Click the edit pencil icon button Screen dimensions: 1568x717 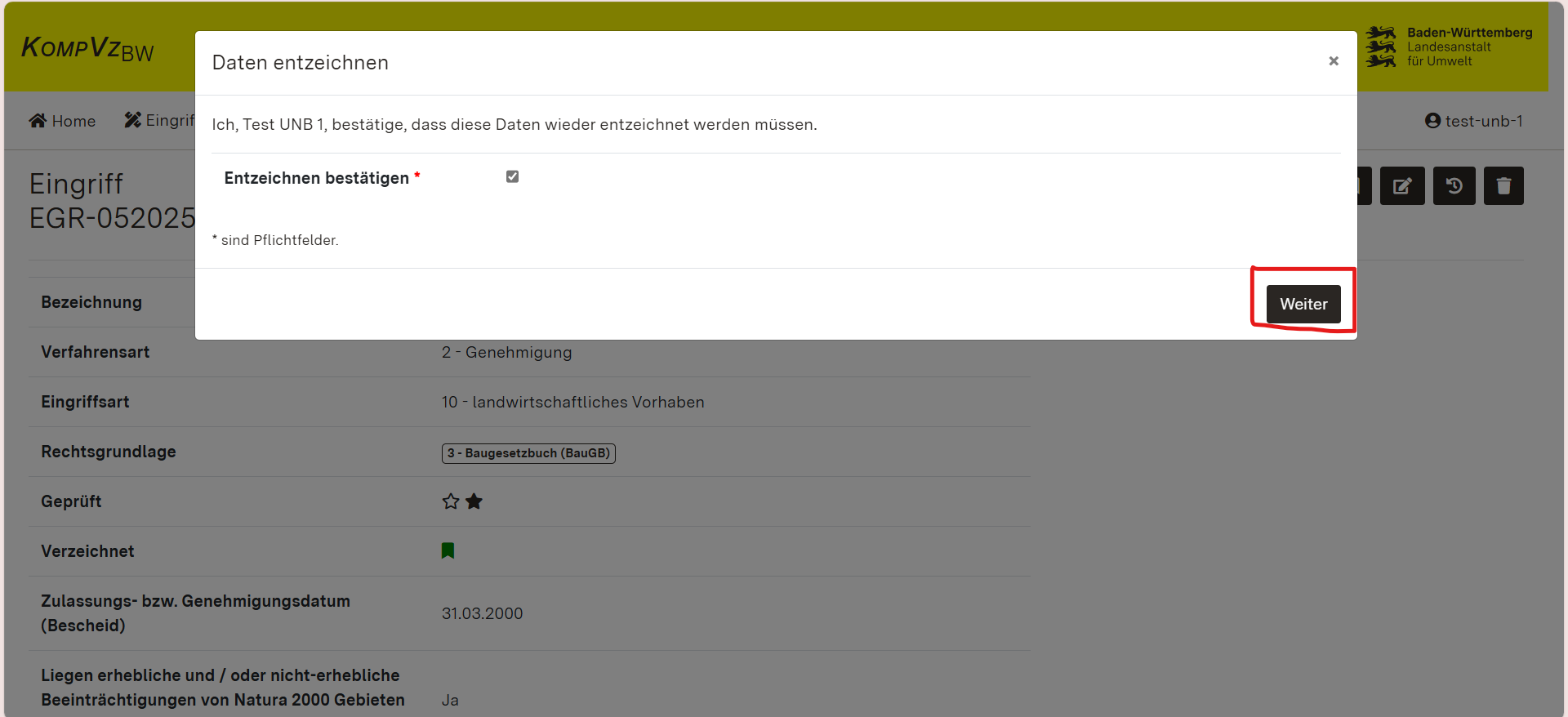tap(1401, 186)
